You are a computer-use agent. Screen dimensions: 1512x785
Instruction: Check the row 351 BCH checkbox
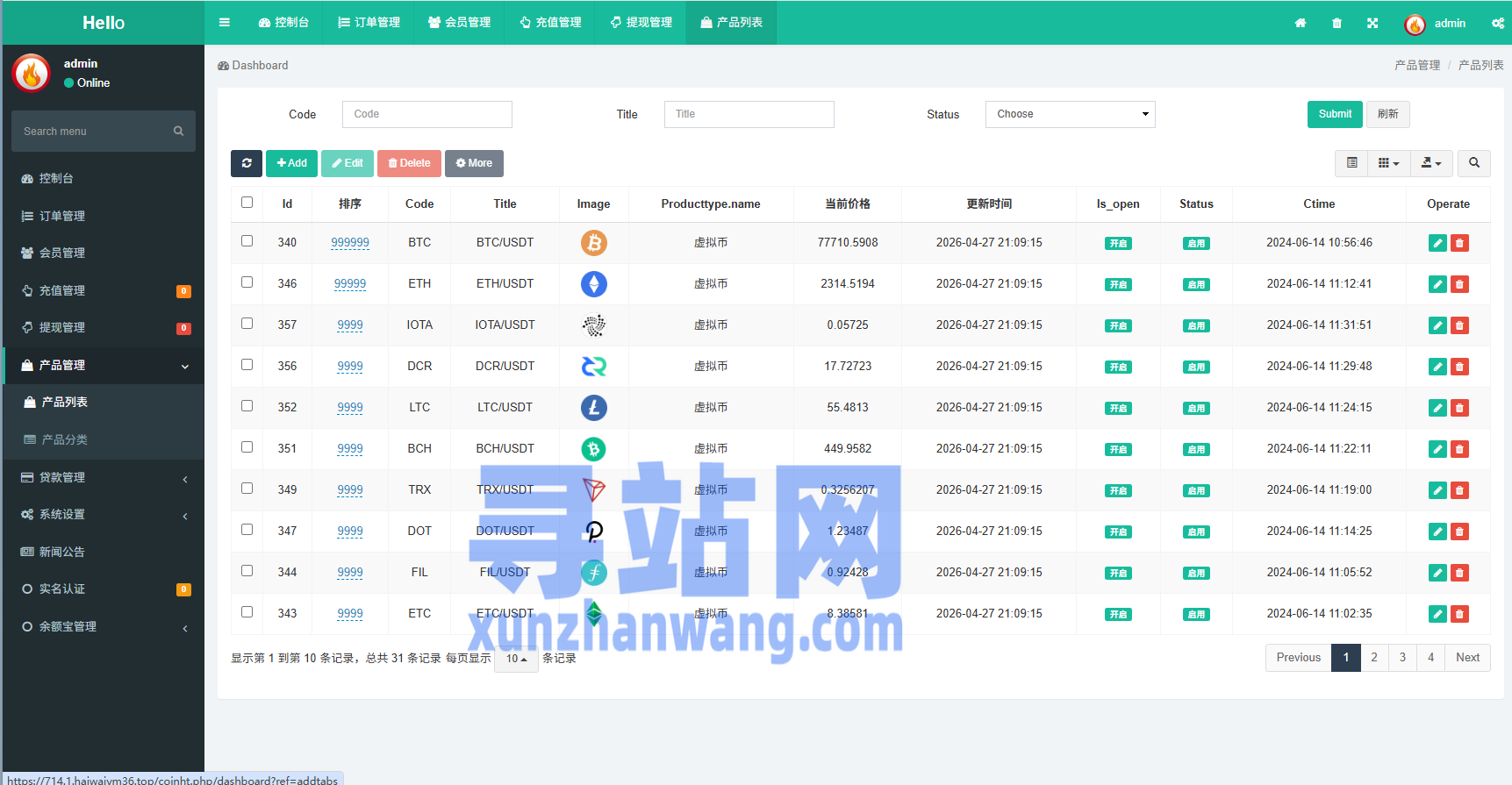pyautogui.click(x=247, y=447)
